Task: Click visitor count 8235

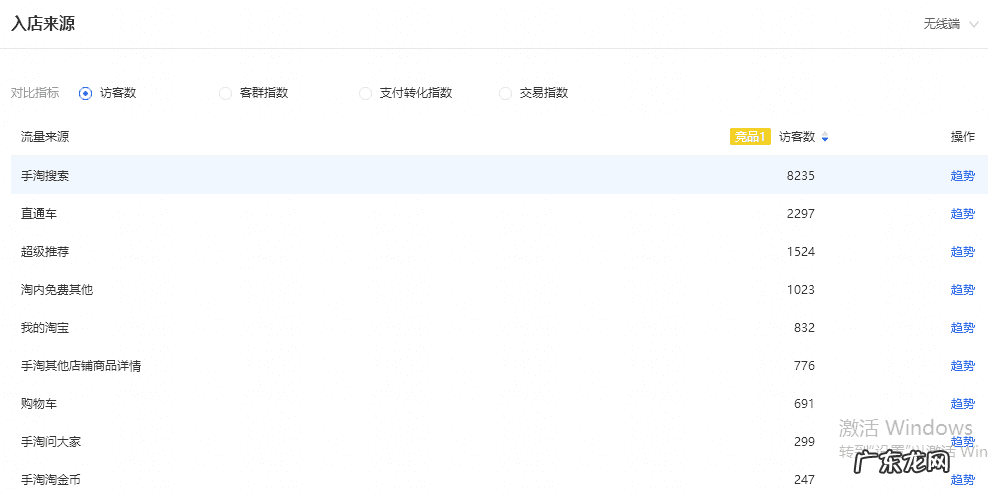Action: click(x=800, y=176)
